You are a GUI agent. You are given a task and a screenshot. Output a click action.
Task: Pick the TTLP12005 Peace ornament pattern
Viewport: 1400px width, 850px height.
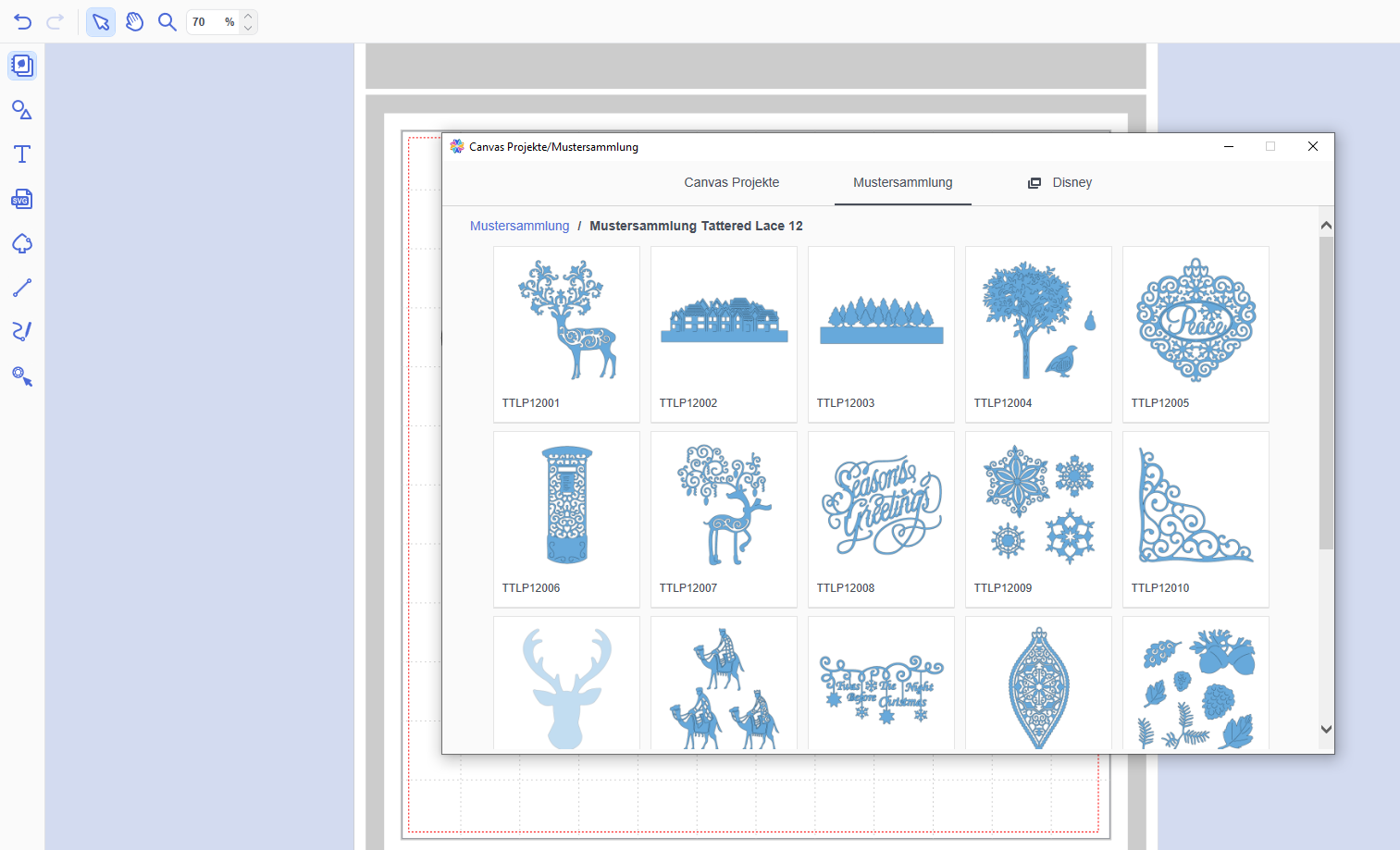(1196, 333)
